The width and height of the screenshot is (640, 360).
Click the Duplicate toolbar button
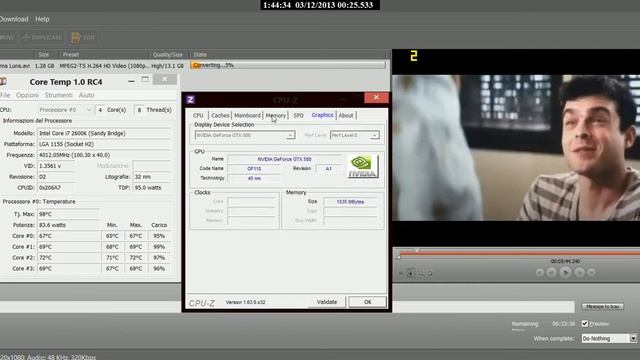[42, 38]
